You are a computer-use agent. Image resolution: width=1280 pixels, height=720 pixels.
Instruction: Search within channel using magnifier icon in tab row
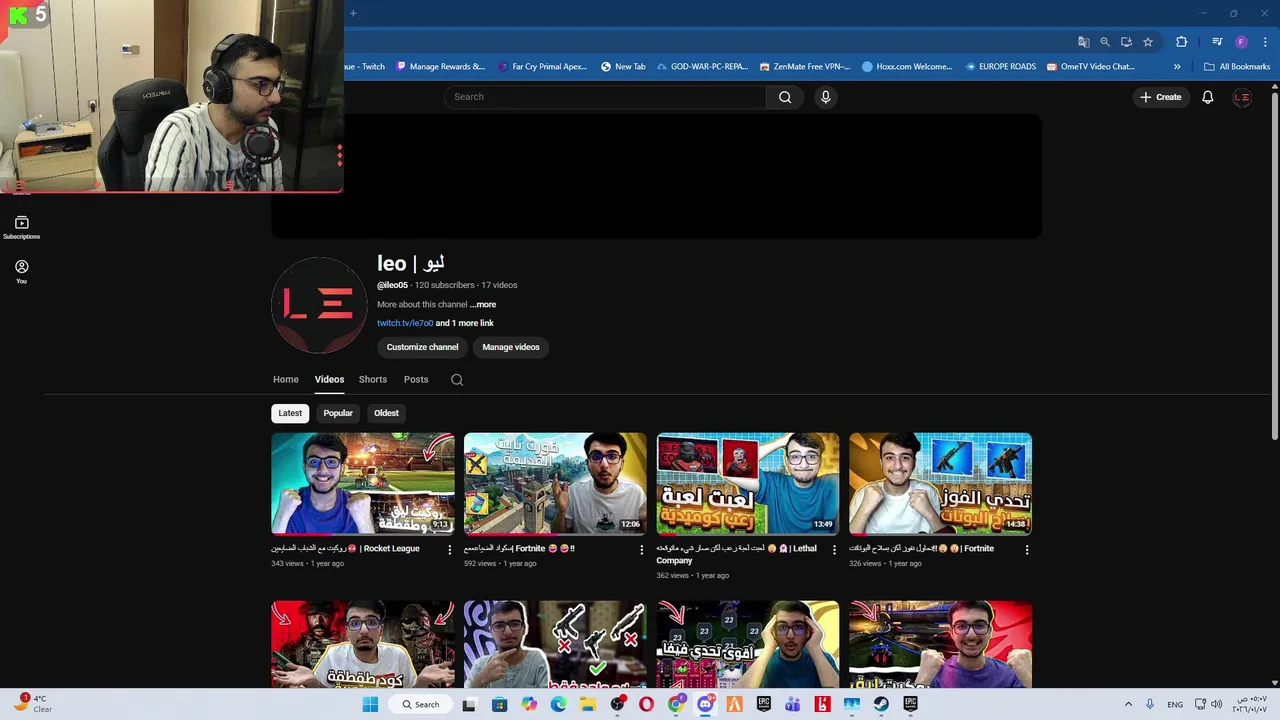pos(457,380)
